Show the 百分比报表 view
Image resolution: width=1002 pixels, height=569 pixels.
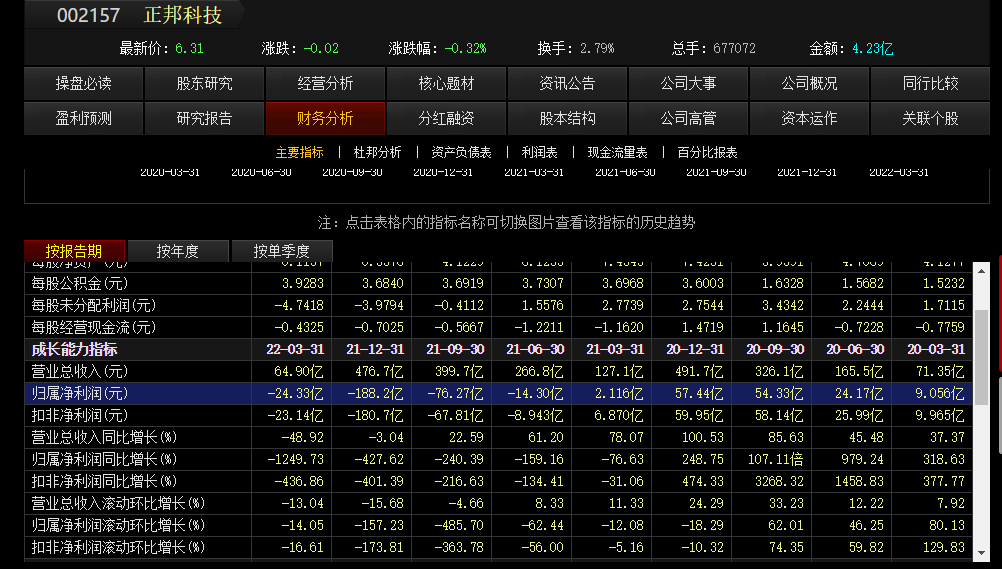coord(707,152)
